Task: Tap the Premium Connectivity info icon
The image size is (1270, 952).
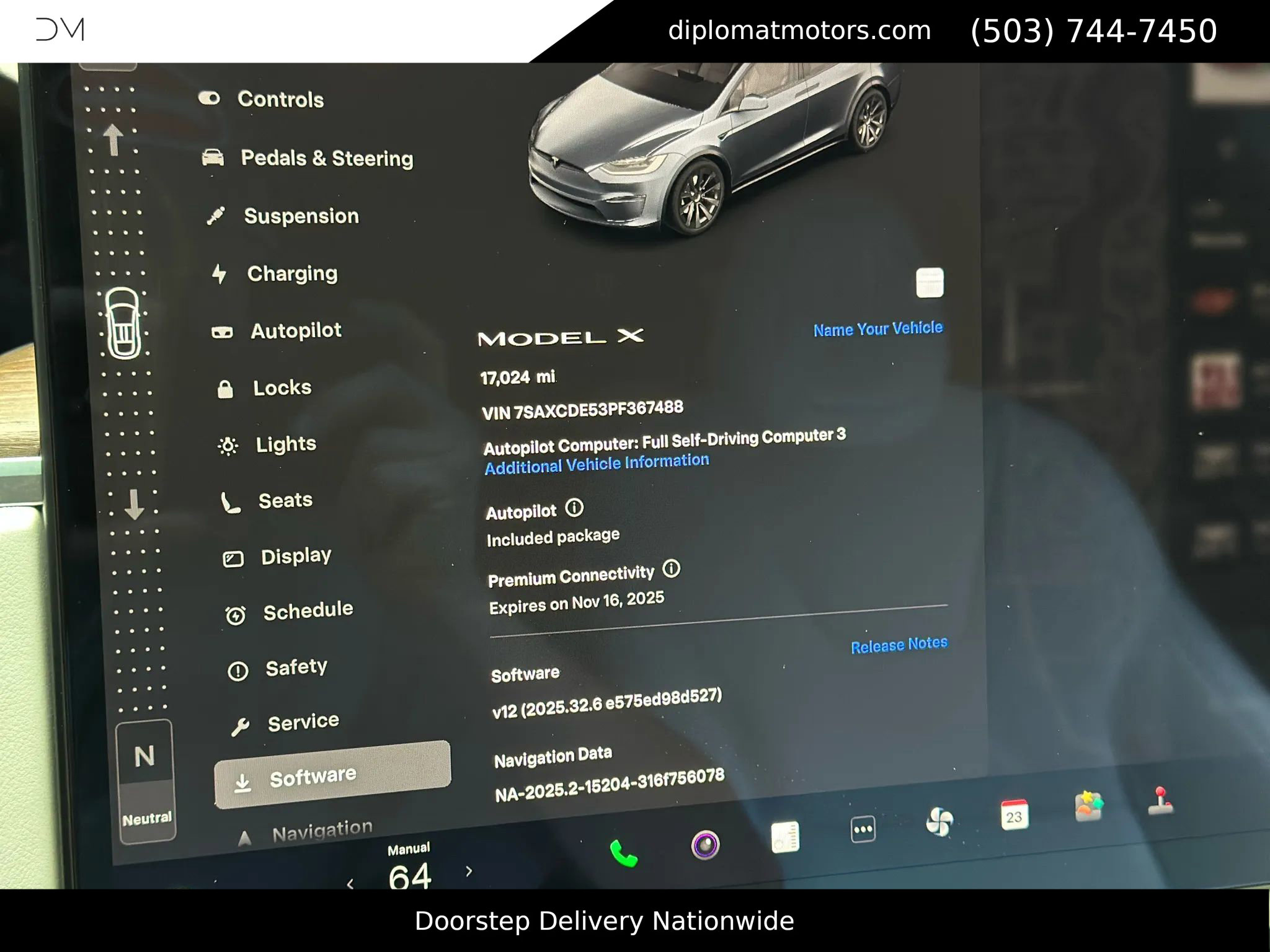Action: point(672,568)
